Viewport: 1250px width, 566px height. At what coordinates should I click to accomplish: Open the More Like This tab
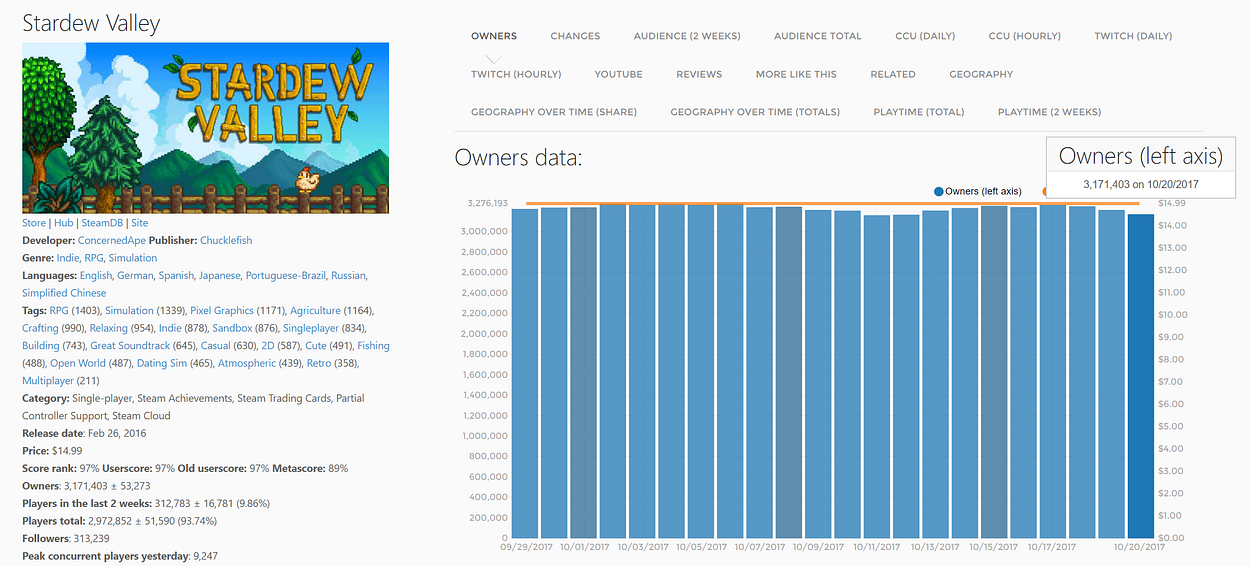[796, 74]
